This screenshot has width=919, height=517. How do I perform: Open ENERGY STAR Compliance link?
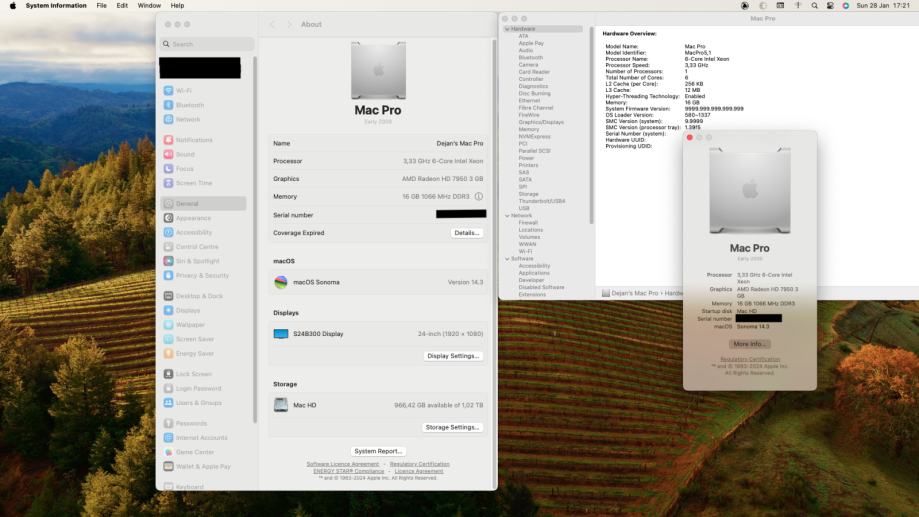tap(348, 471)
